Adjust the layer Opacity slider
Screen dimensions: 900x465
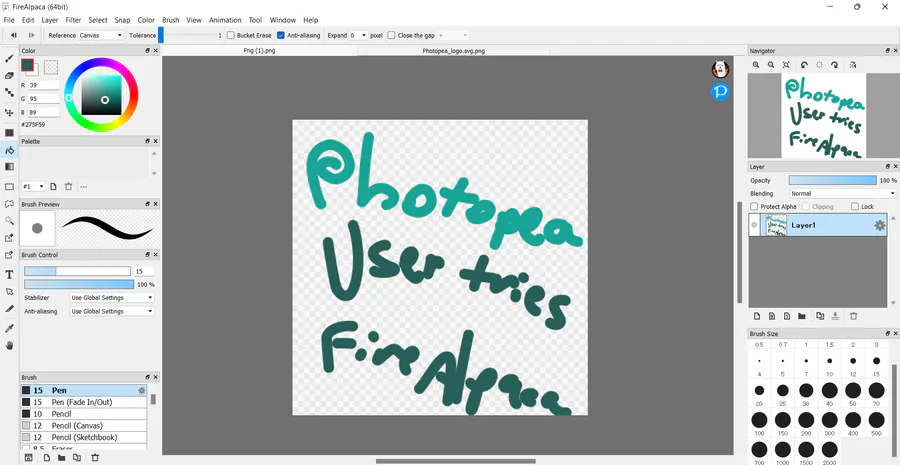(832, 180)
